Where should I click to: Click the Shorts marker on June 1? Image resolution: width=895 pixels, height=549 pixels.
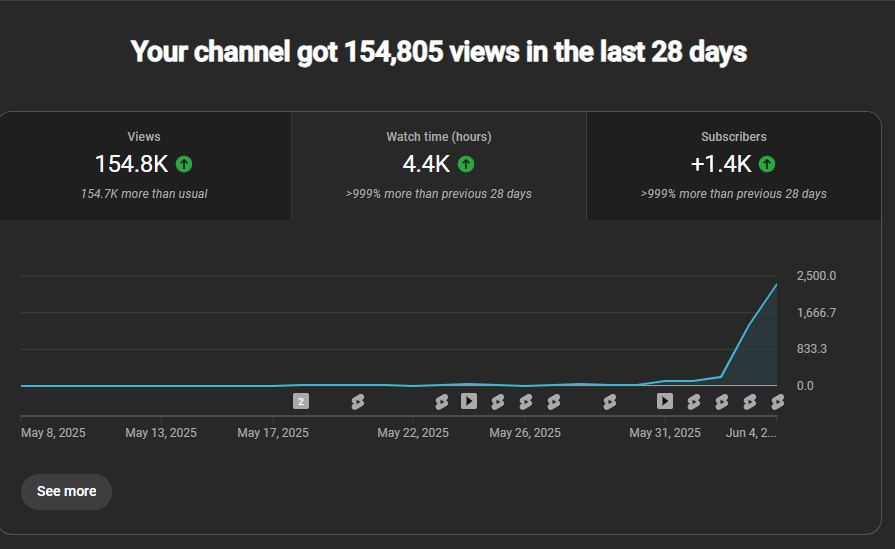[x=694, y=402]
